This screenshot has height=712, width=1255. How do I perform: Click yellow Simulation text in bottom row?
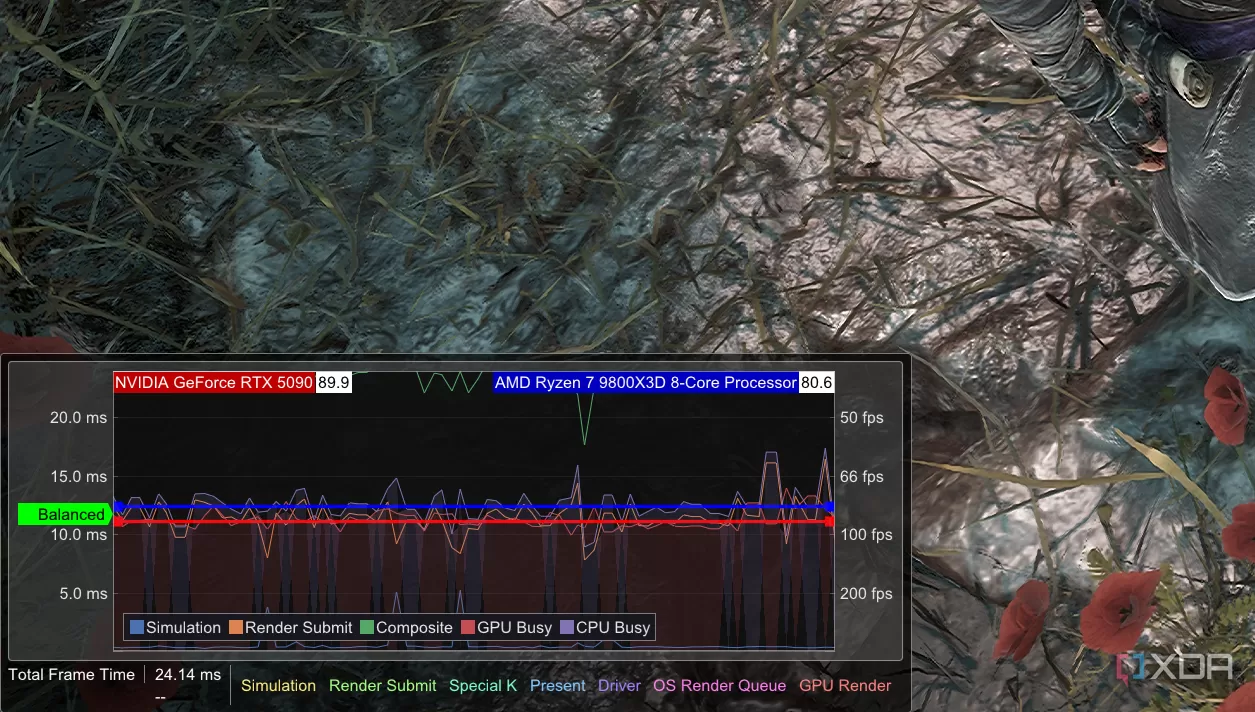click(x=278, y=685)
